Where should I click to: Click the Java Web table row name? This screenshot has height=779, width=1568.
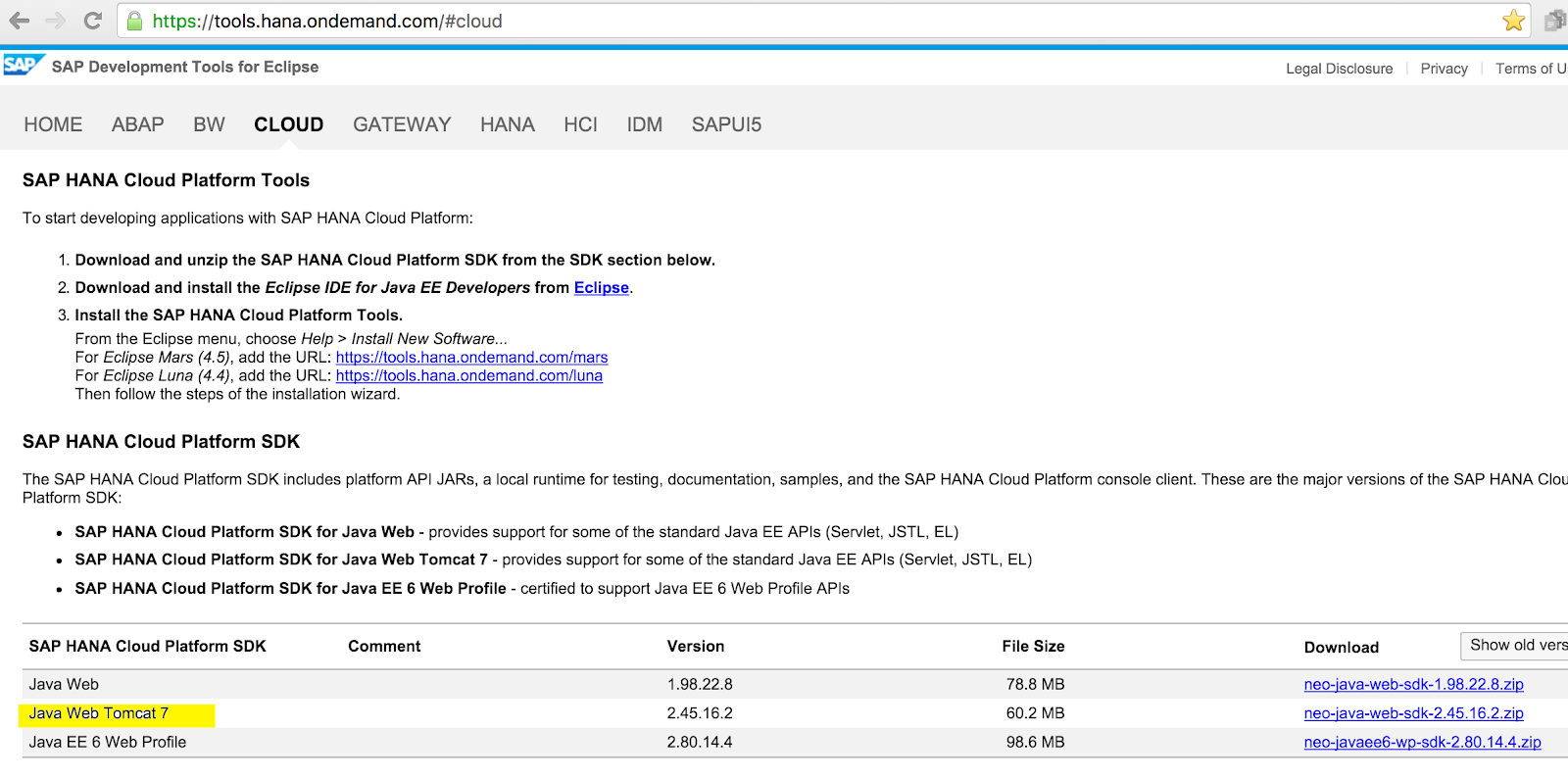(64, 684)
